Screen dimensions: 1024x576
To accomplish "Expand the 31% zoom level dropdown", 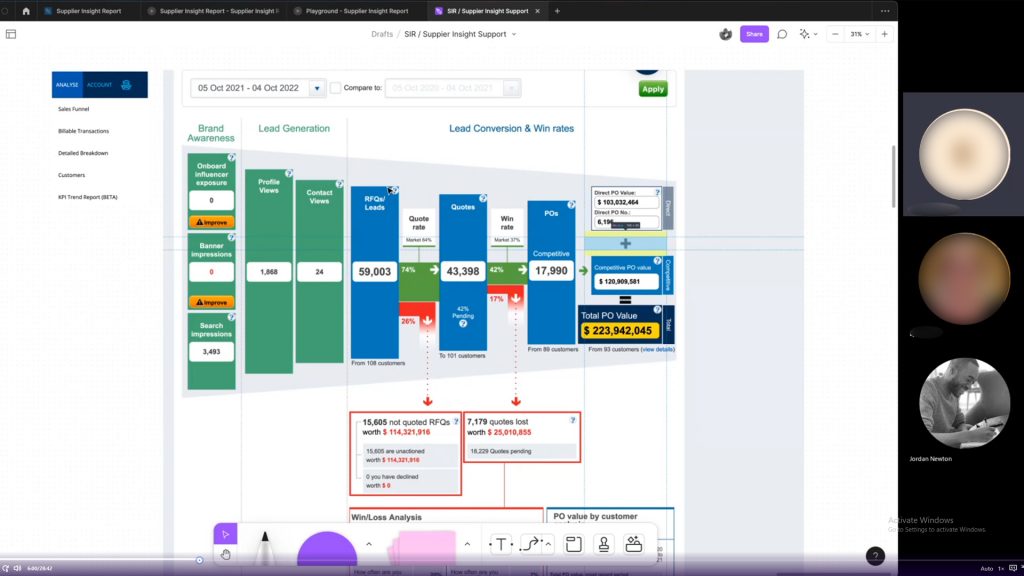I will coord(859,34).
